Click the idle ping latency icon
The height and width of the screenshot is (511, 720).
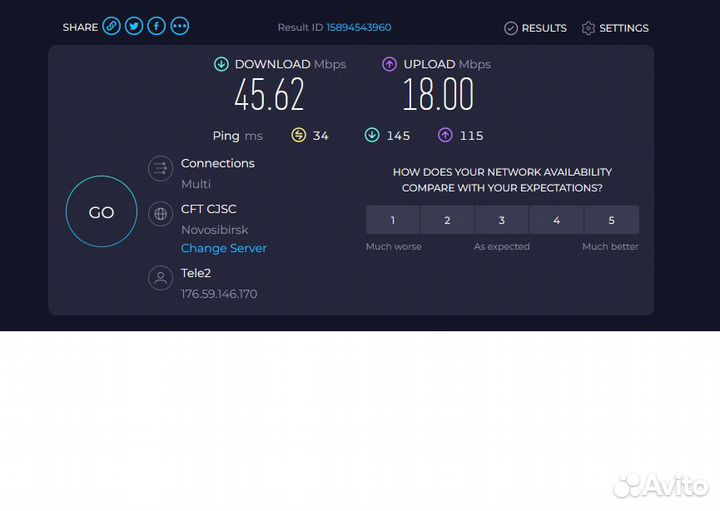click(x=298, y=135)
